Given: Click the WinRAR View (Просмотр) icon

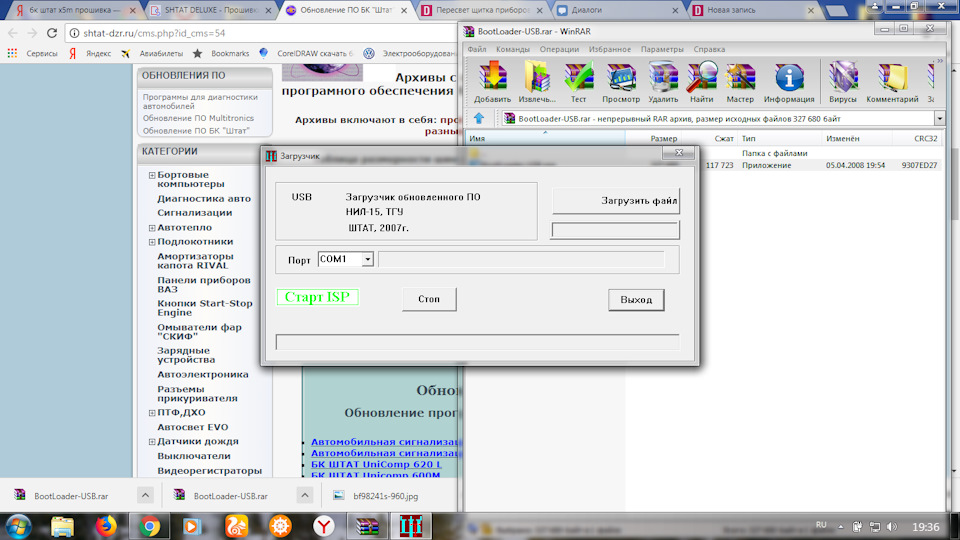Looking at the screenshot, I should 621,82.
